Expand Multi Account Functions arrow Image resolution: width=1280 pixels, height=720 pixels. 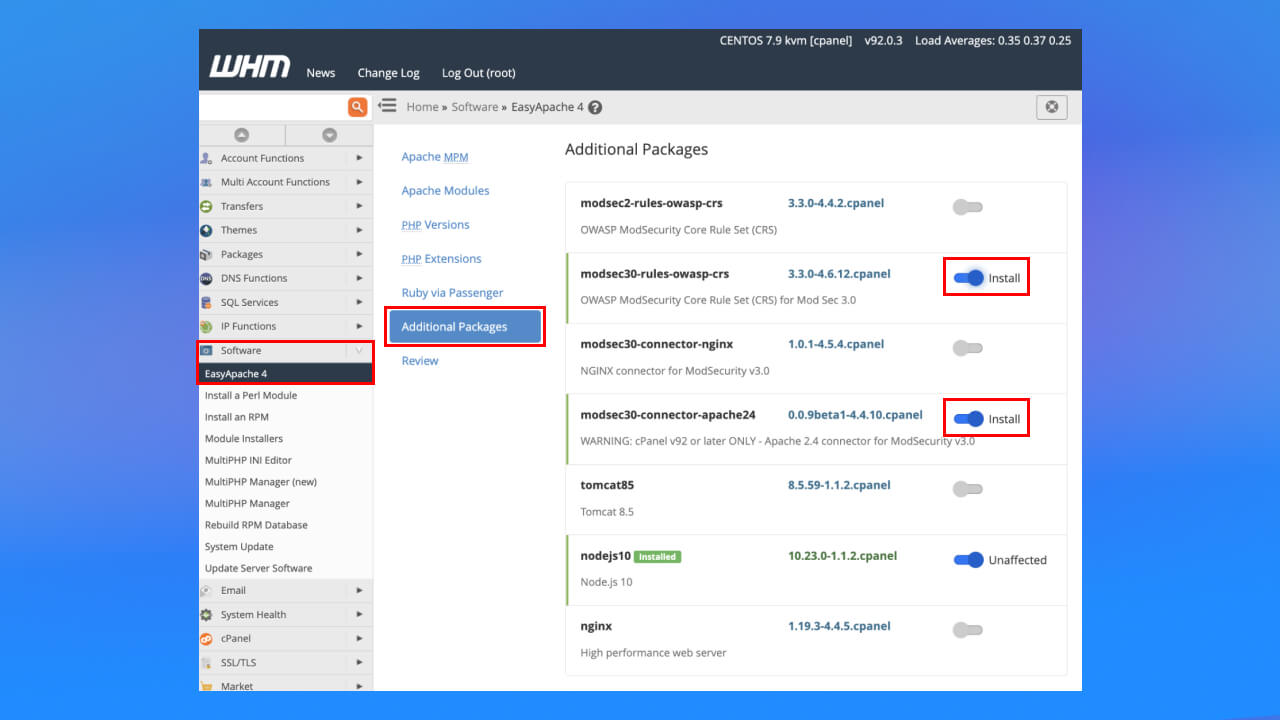pos(359,182)
